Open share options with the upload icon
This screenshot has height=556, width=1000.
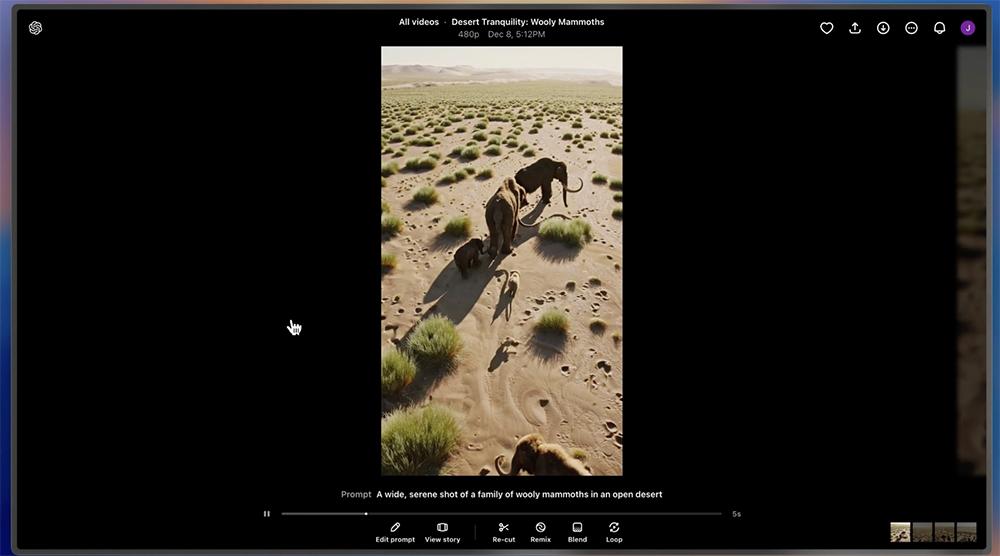(855, 28)
